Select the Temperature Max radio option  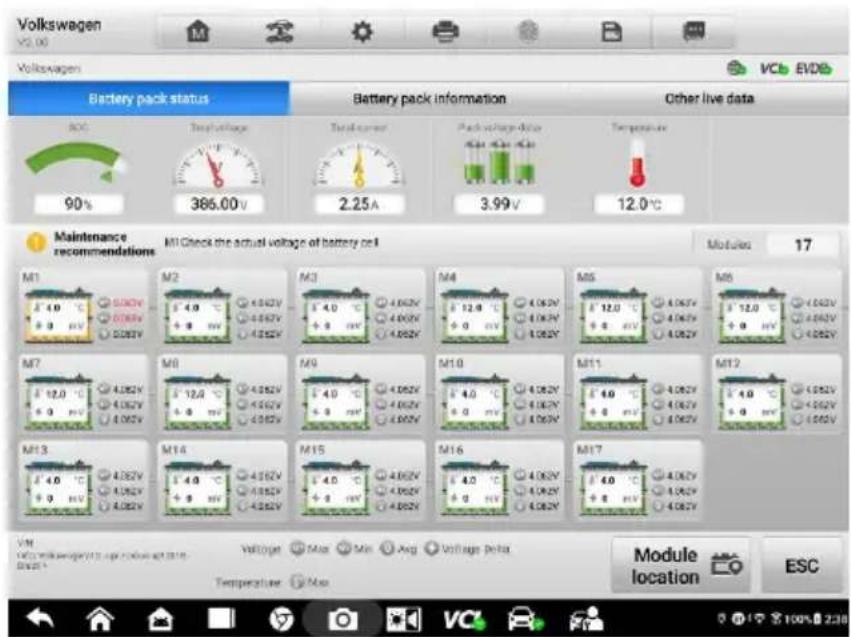[310, 582]
